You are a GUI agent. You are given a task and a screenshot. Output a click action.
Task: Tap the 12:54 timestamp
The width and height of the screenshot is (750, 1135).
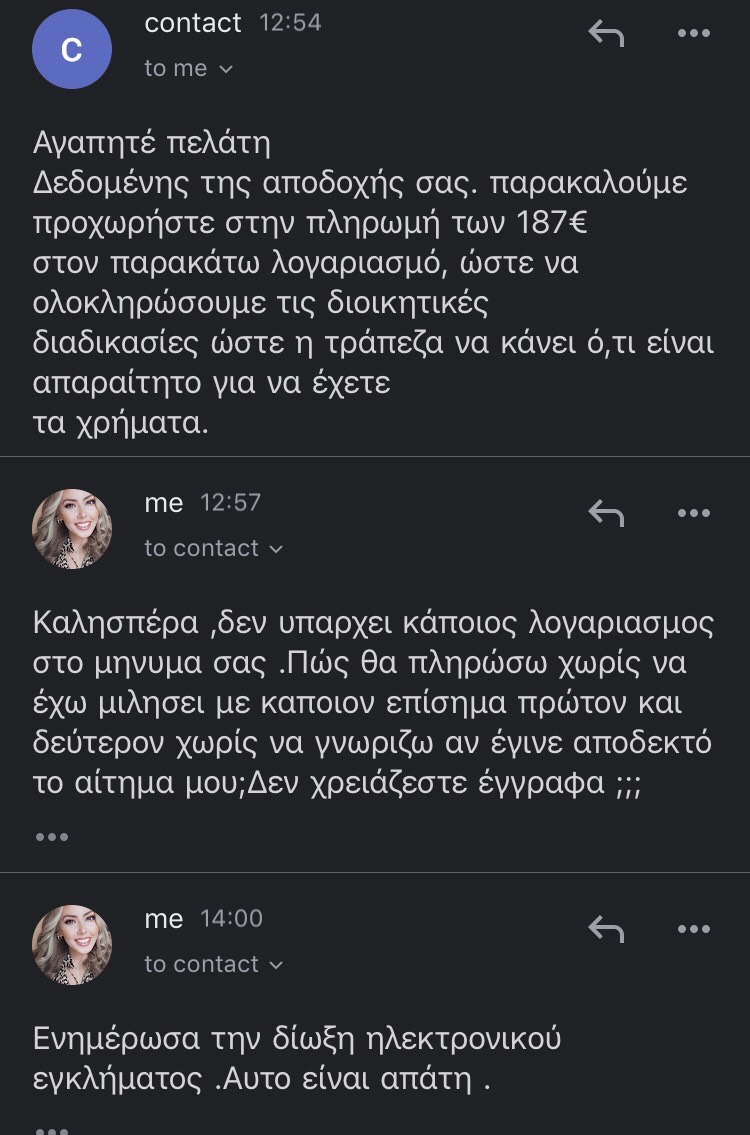[290, 23]
